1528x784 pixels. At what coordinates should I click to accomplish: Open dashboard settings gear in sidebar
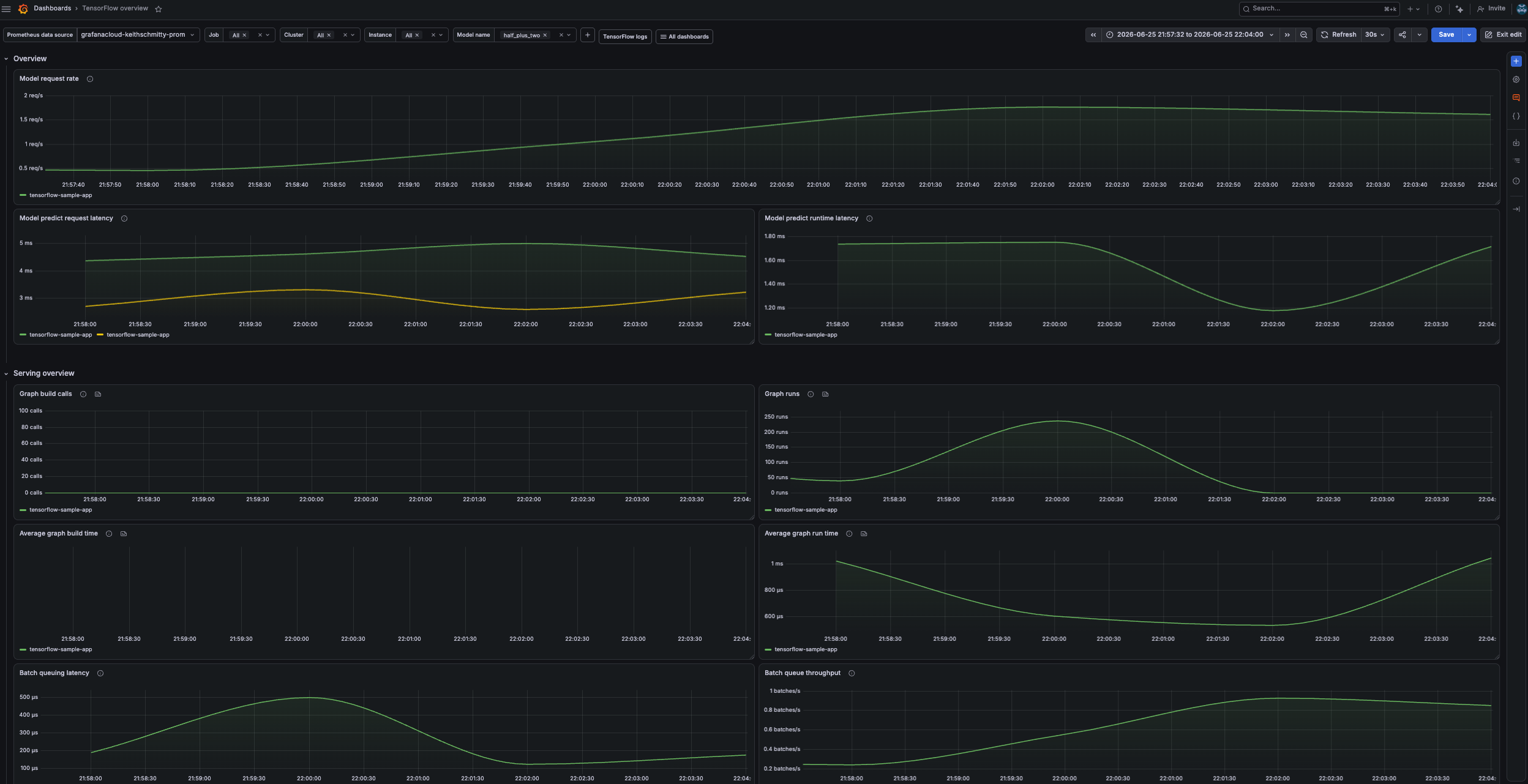coord(1516,80)
